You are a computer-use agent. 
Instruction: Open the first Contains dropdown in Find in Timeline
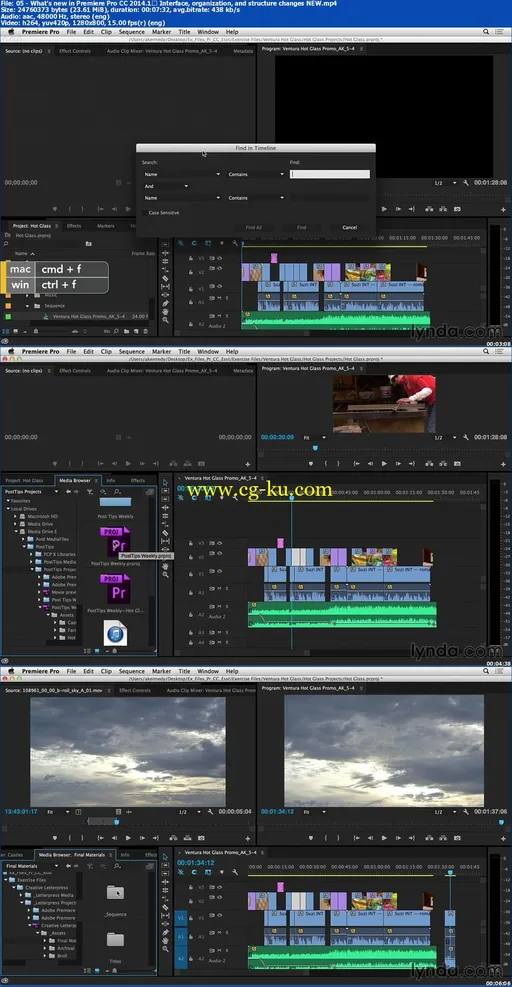pyautogui.click(x=256, y=174)
